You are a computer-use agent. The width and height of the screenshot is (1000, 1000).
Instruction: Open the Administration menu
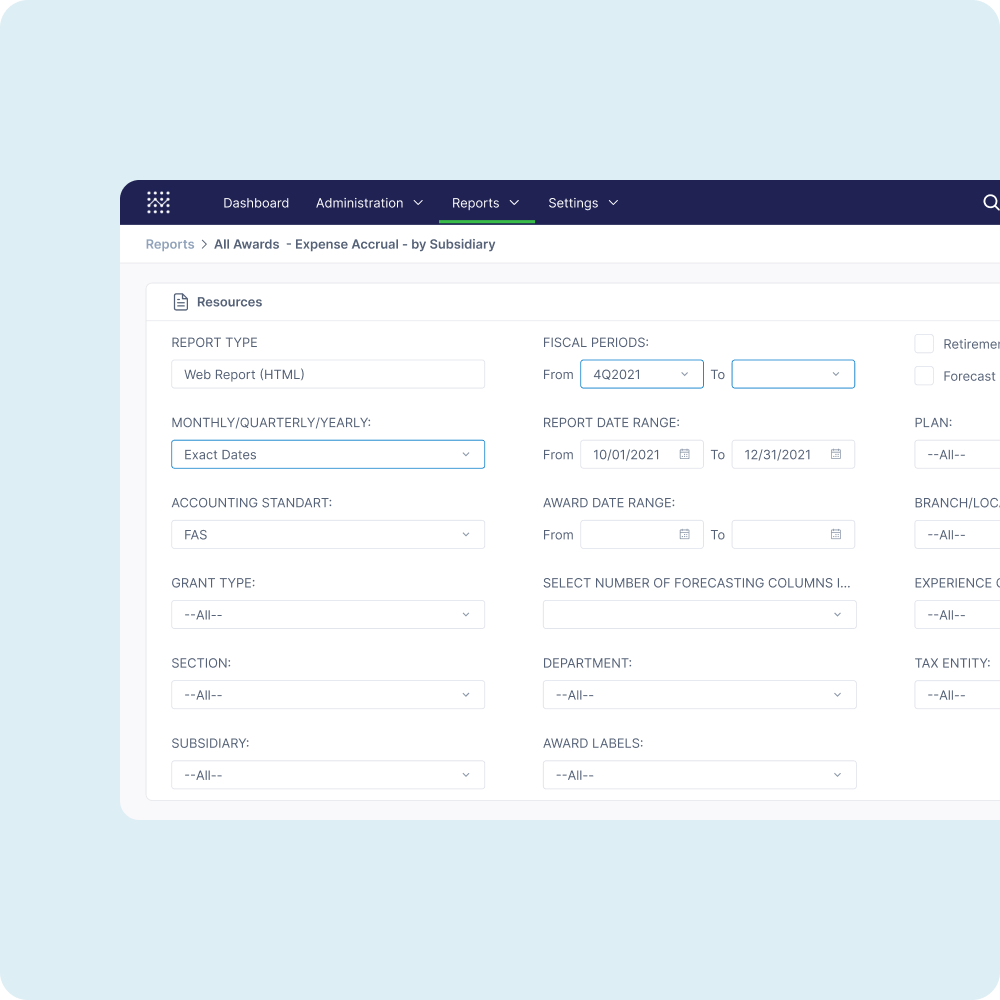pos(369,203)
